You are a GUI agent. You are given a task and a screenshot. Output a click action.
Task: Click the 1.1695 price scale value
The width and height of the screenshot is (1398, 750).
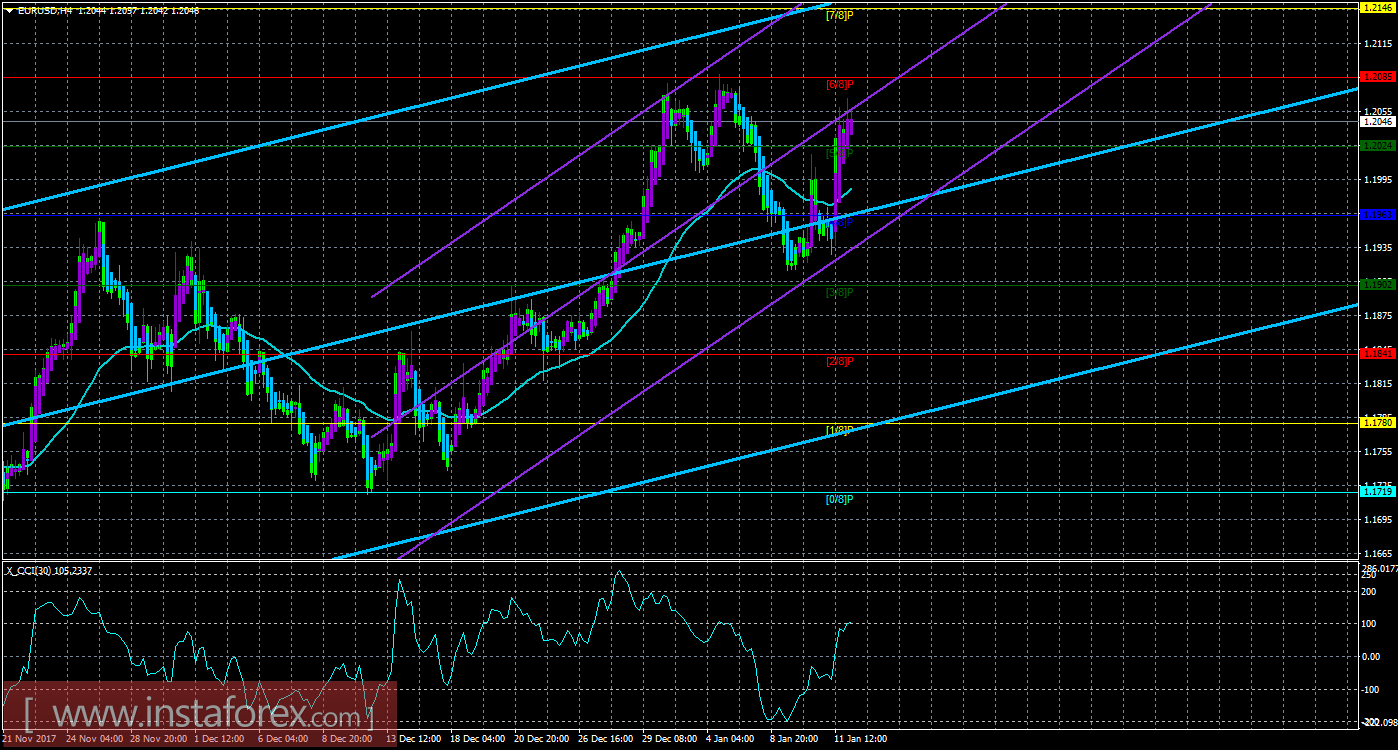tap(1378, 520)
